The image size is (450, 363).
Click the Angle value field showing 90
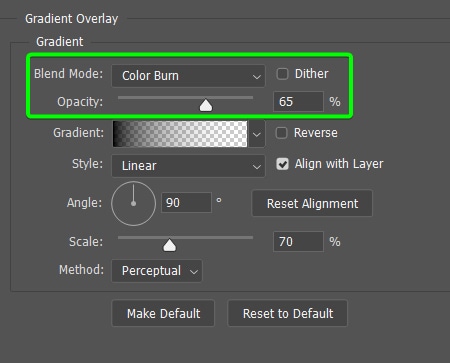186,202
